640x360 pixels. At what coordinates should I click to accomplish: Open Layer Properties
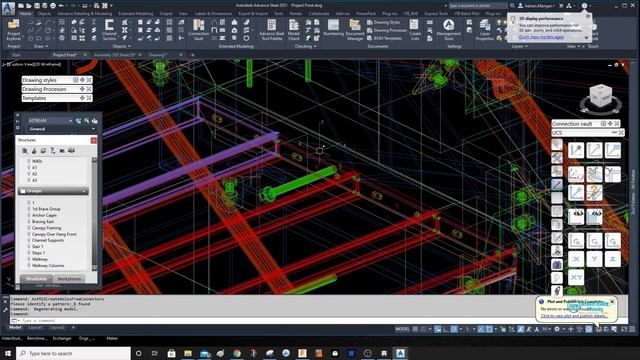[x=485, y=30]
